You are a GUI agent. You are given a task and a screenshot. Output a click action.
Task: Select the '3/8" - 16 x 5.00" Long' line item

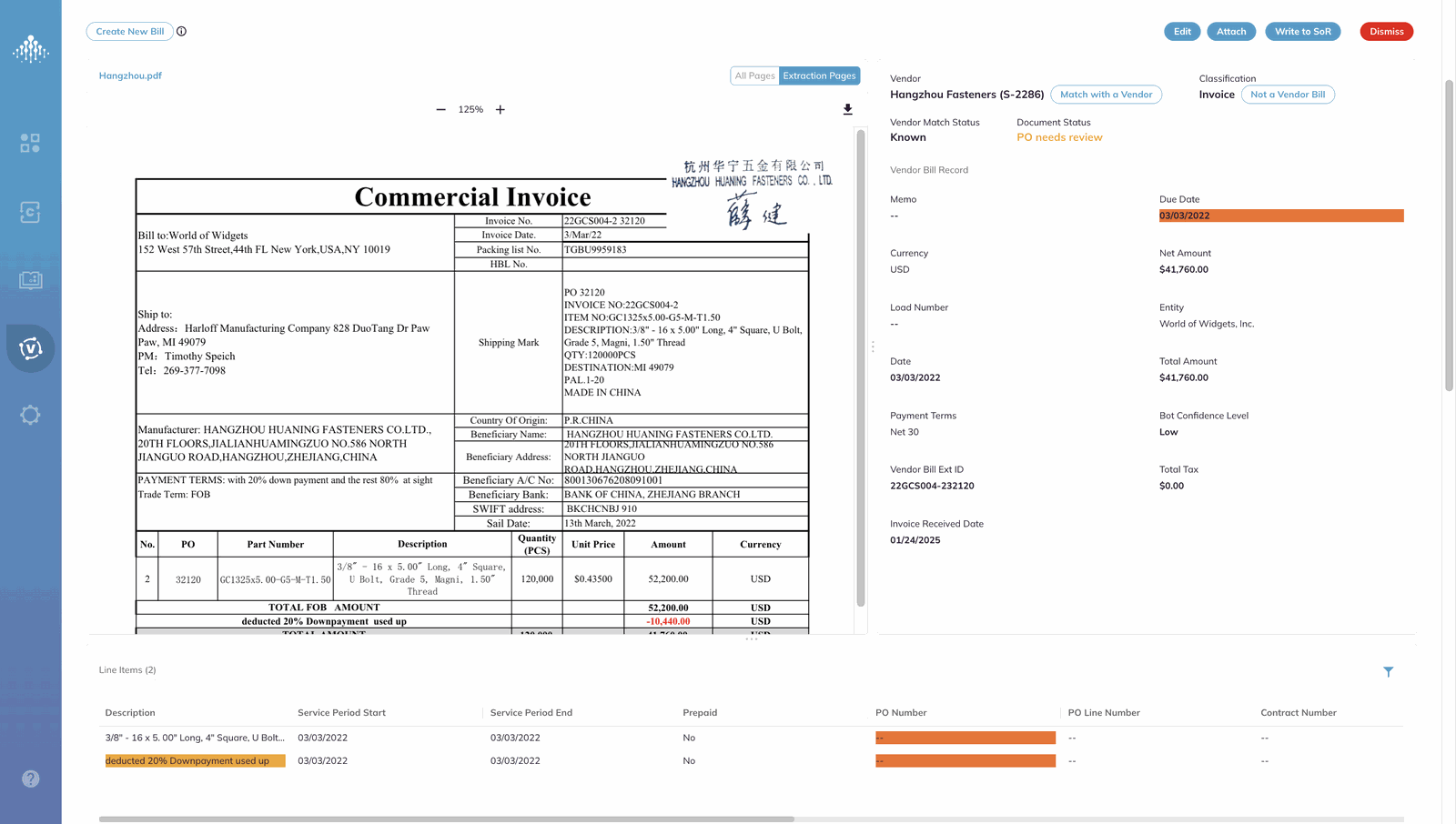[195, 738]
